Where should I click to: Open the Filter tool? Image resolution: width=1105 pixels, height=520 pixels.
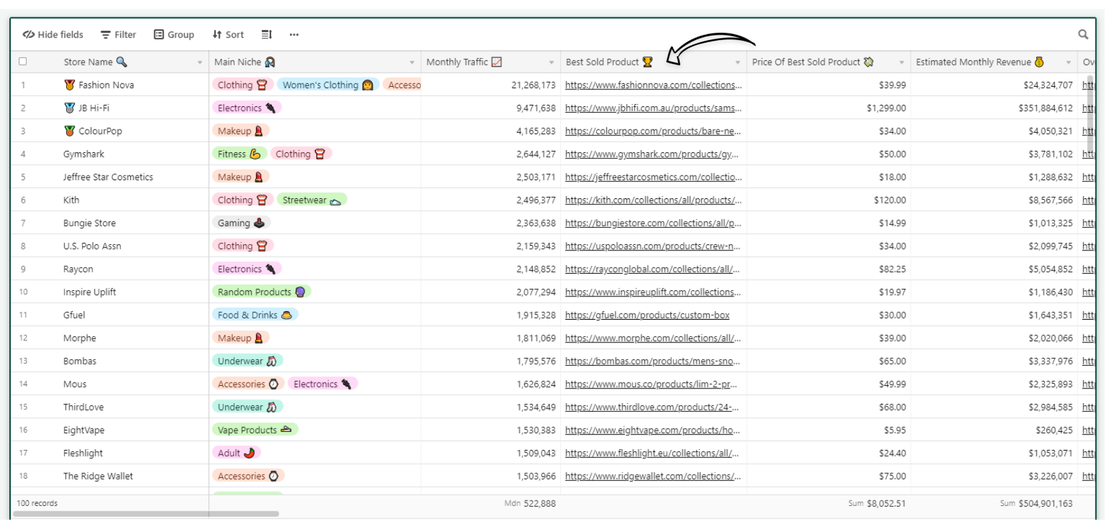click(118, 35)
